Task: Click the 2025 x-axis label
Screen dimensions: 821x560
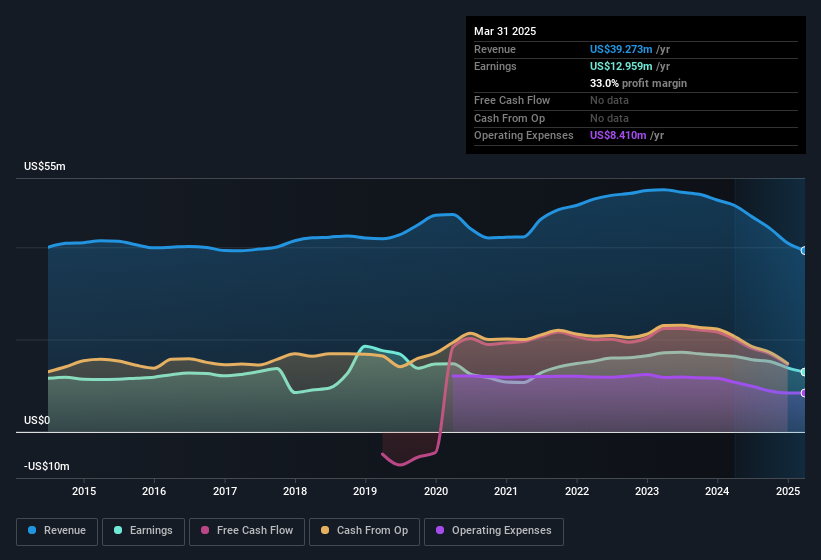Action: pyautogui.click(x=787, y=491)
